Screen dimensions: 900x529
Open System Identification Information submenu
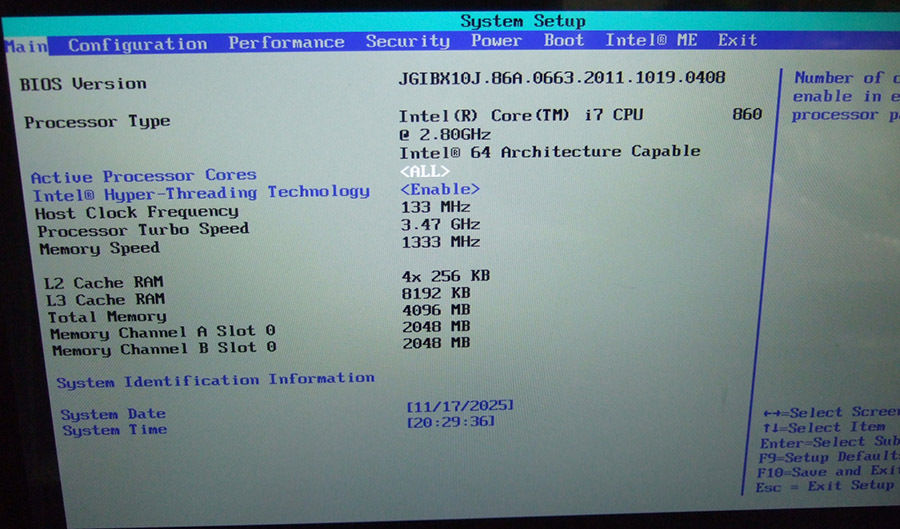coord(215,380)
